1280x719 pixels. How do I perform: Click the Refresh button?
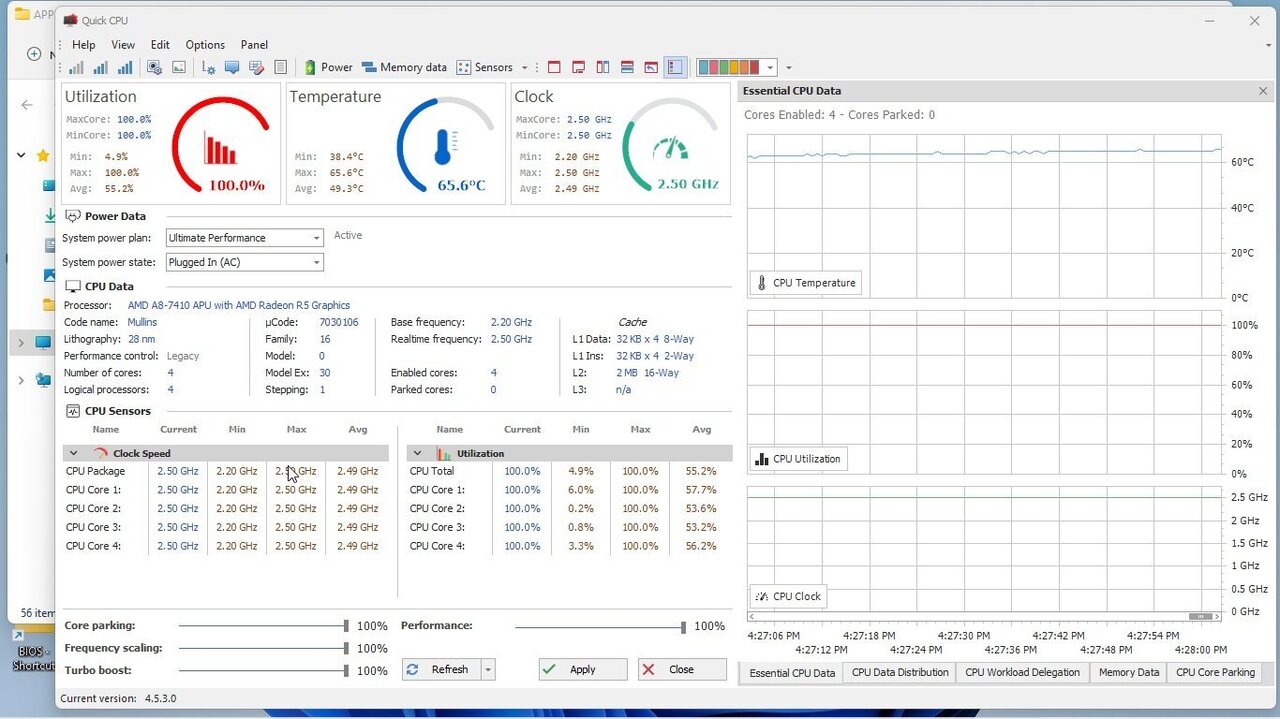[x=440, y=670]
